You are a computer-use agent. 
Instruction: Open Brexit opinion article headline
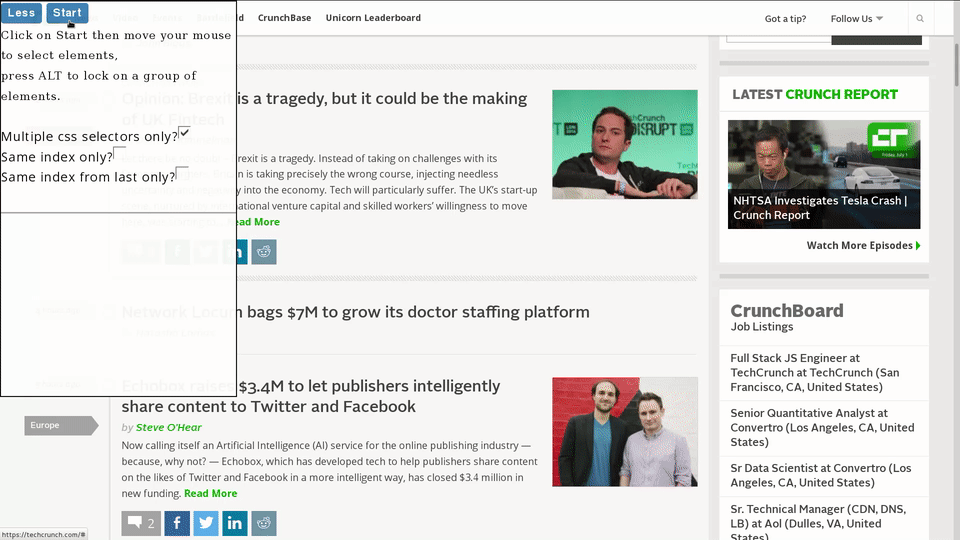point(324,108)
